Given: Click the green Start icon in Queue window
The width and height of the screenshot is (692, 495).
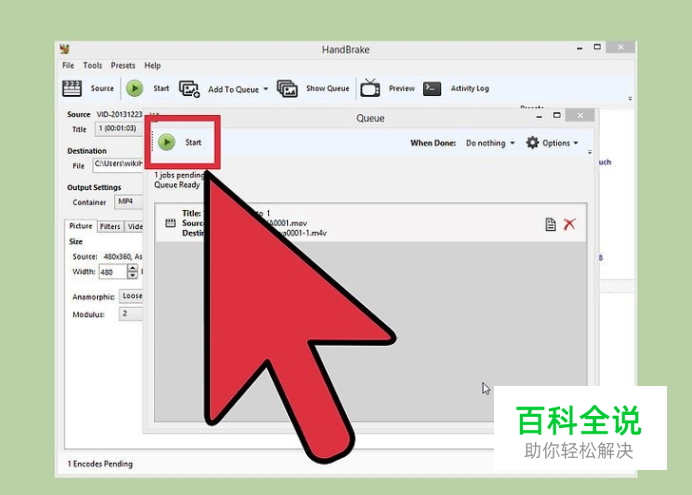Looking at the screenshot, I should [167, 142].
